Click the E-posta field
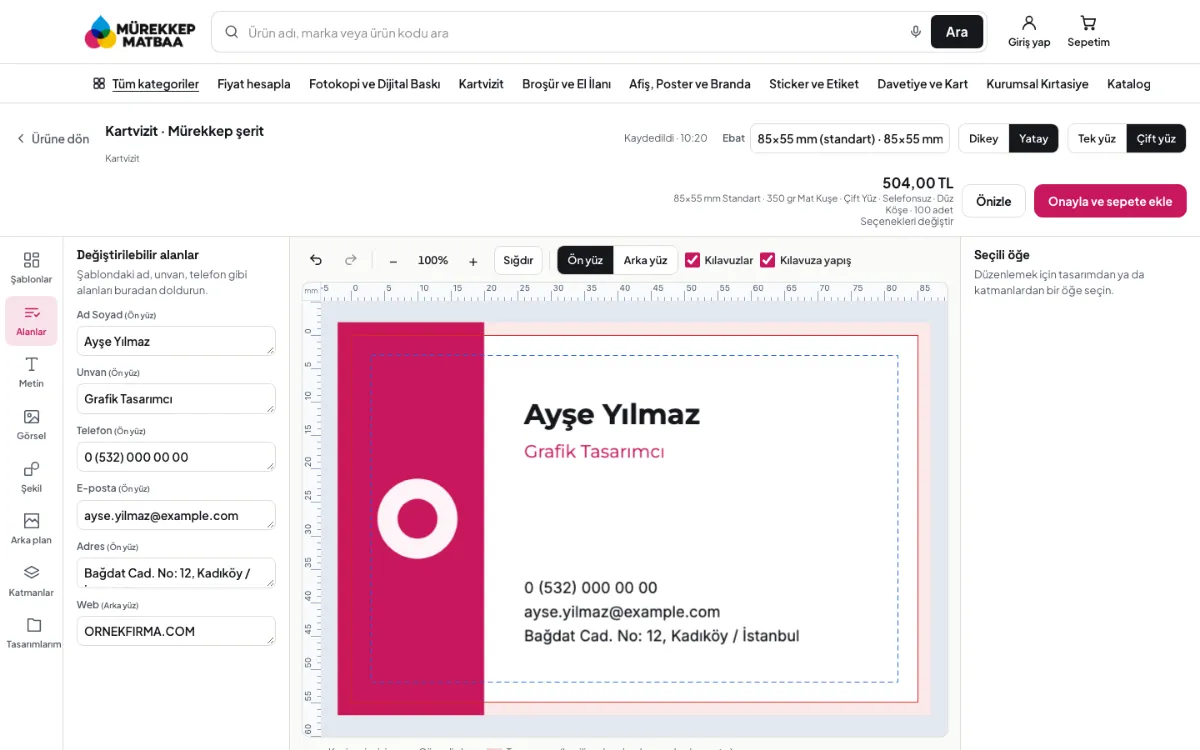This screenshot has height=750, width=1200. coord(176,515)
